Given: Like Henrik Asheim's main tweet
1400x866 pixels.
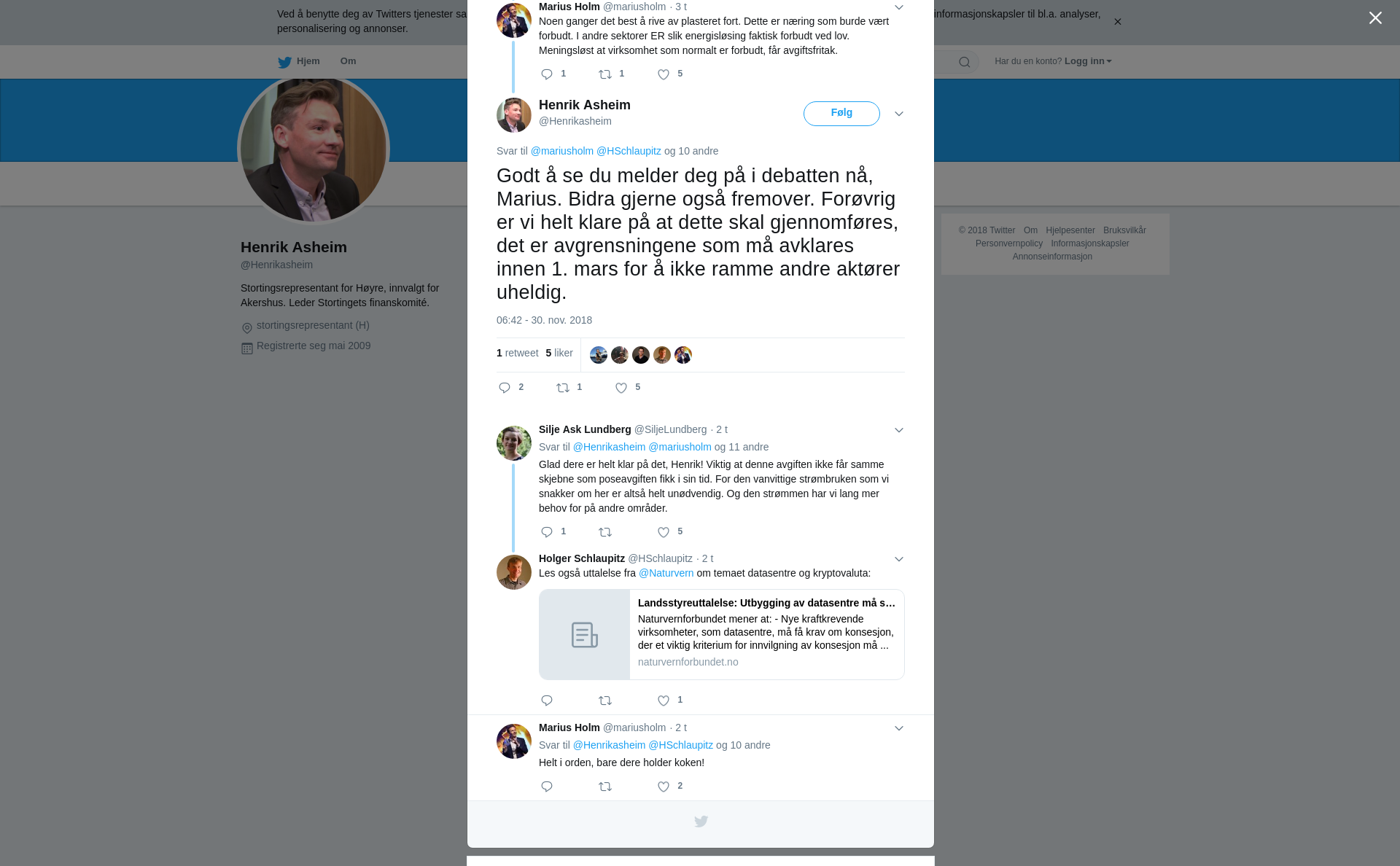Looking at the screenshot, I should [621, 388].
